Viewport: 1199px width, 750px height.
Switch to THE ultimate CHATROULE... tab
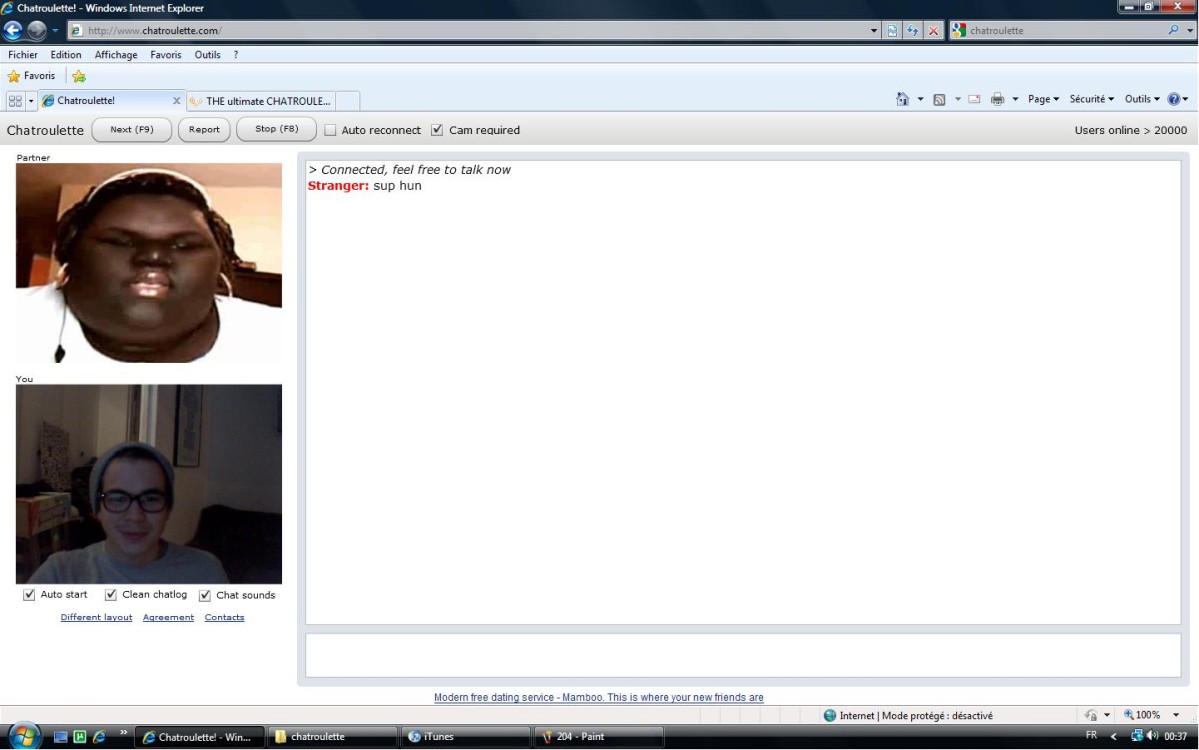click(x=261, y=101)
